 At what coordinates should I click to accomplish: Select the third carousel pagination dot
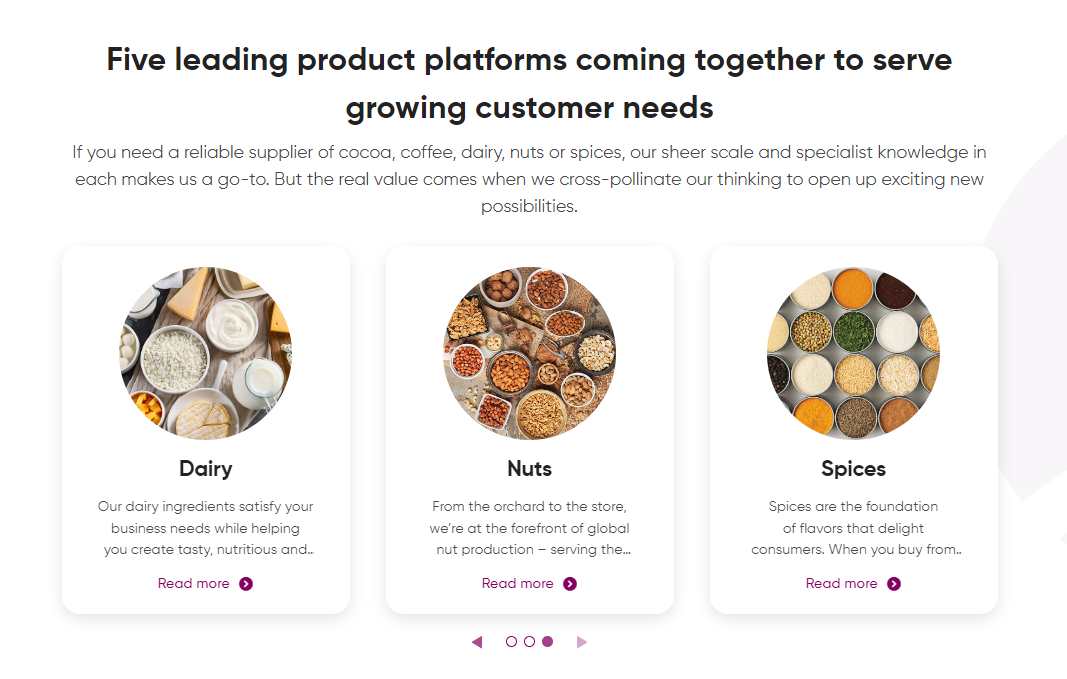(x=547, y=642)
